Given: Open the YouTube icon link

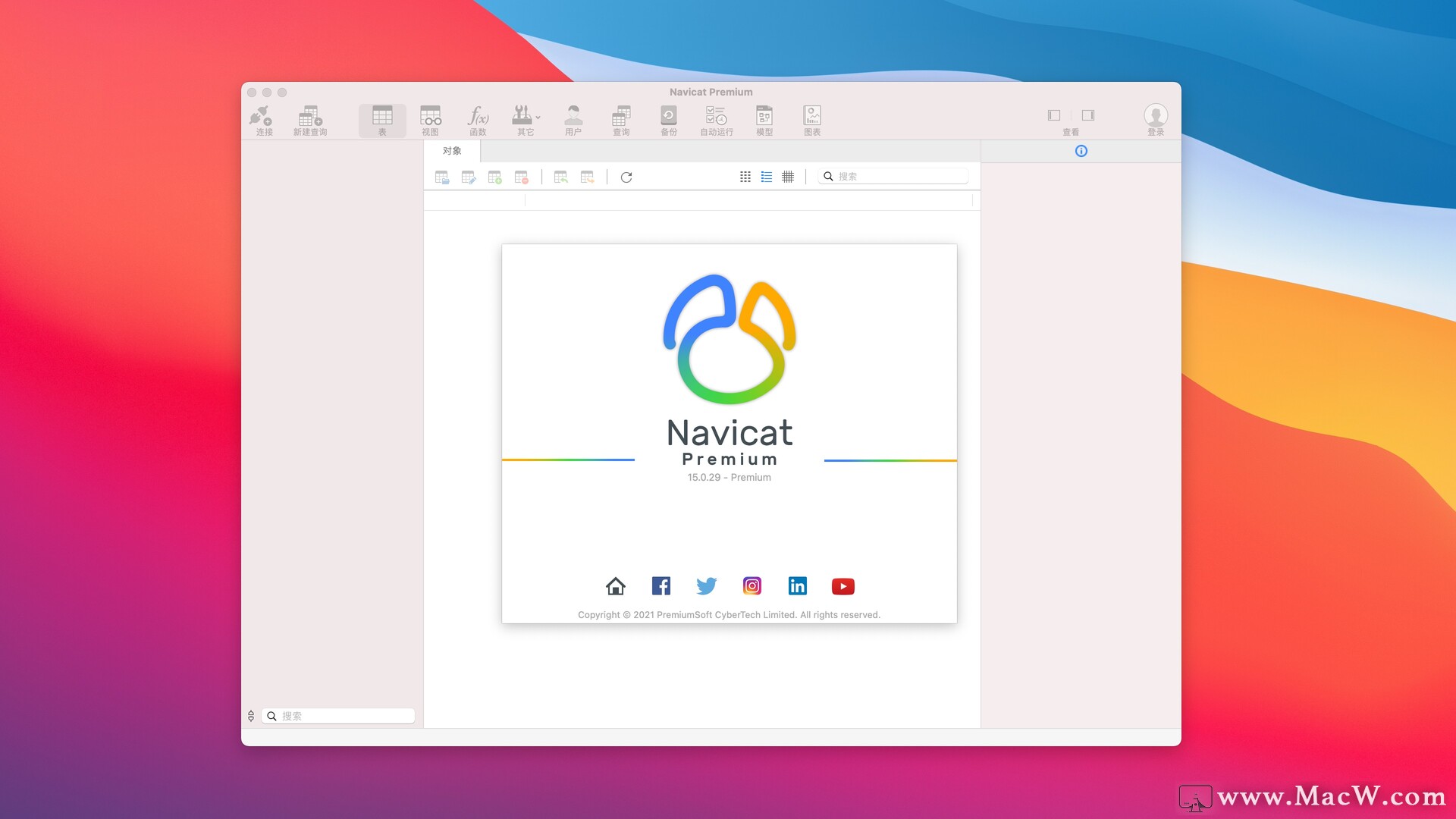Looking at the screenshot, I should [x=843, y=586].
